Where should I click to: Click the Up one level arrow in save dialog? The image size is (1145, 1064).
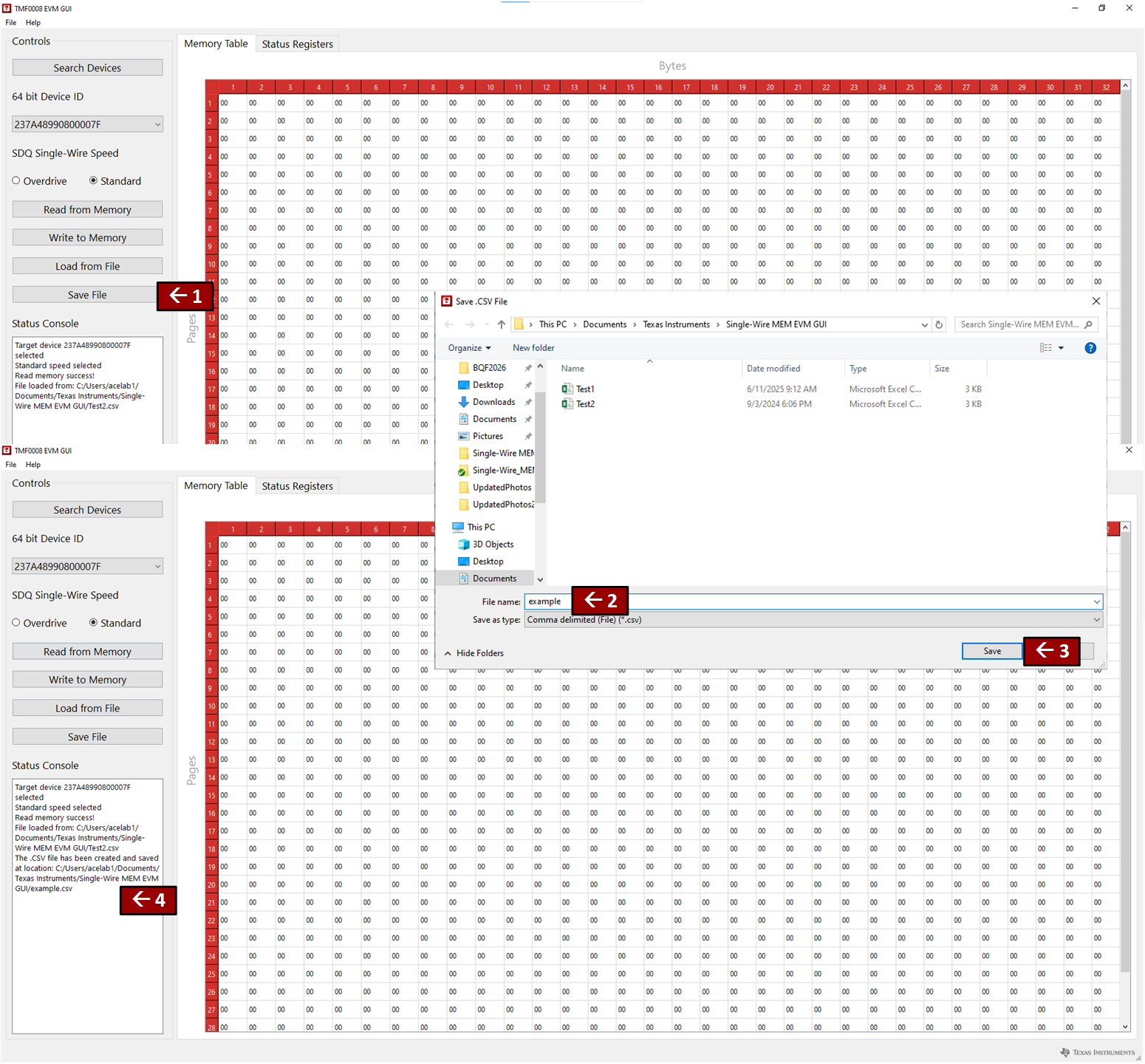502,324
